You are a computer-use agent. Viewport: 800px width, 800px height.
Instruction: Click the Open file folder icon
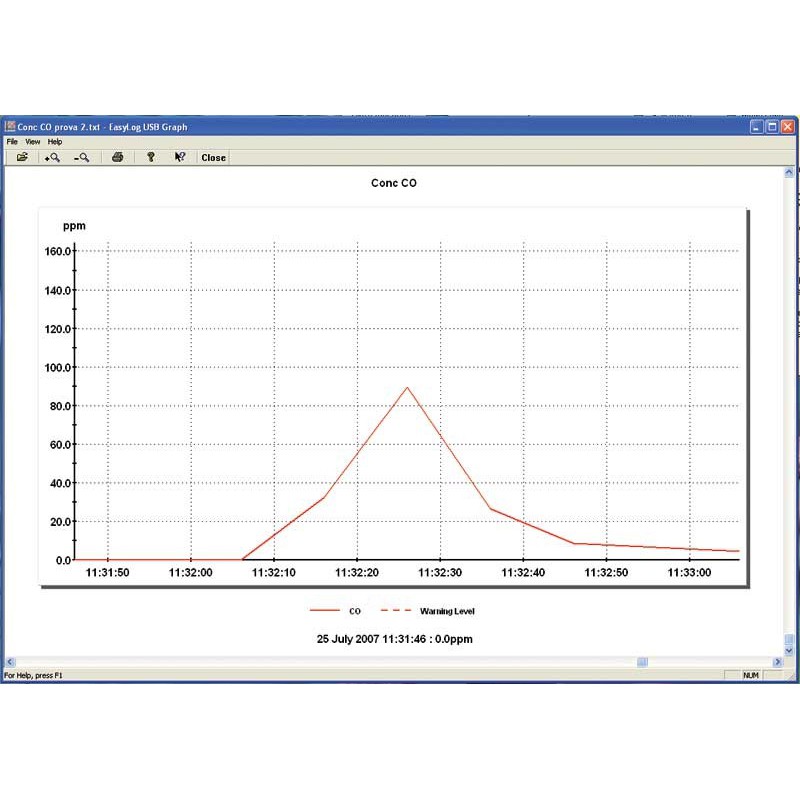point(22,157)
